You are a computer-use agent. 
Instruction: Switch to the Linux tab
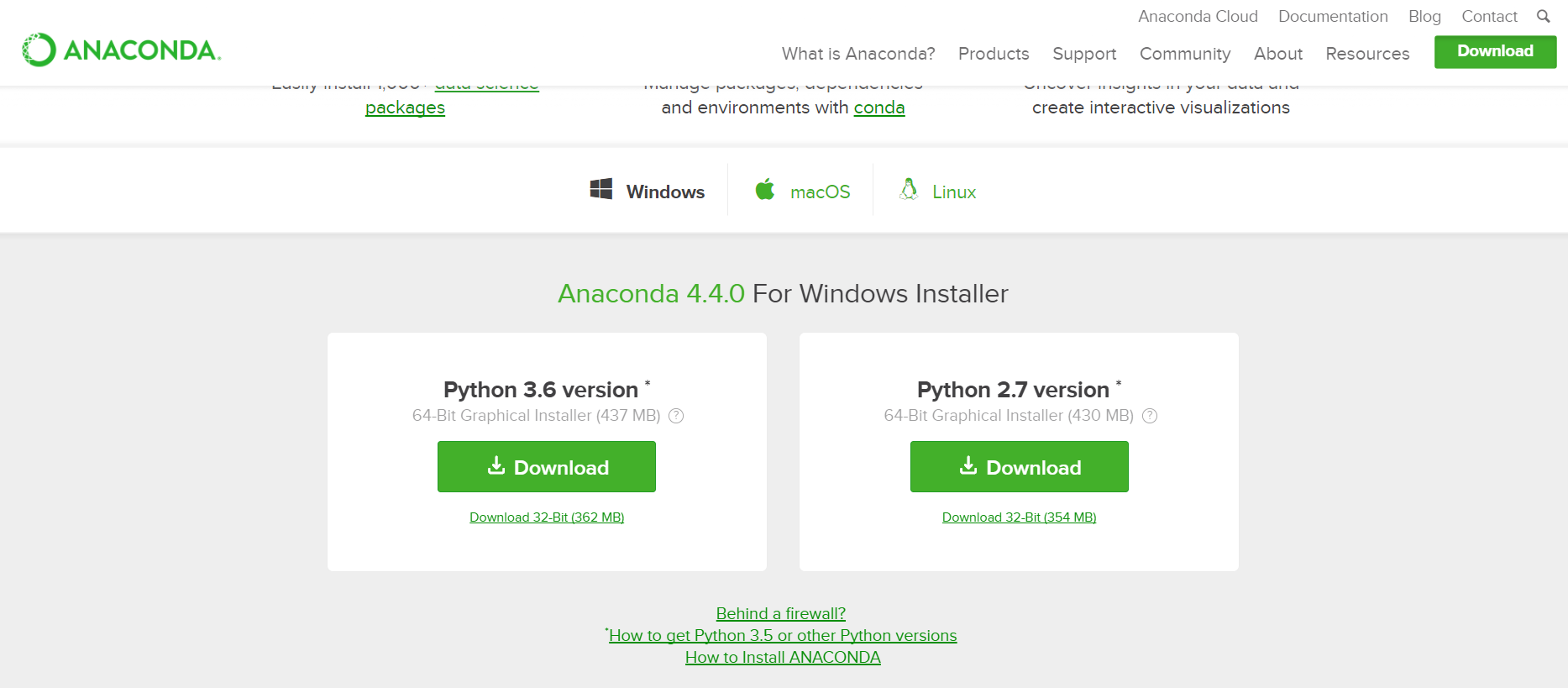coord(954,192)
